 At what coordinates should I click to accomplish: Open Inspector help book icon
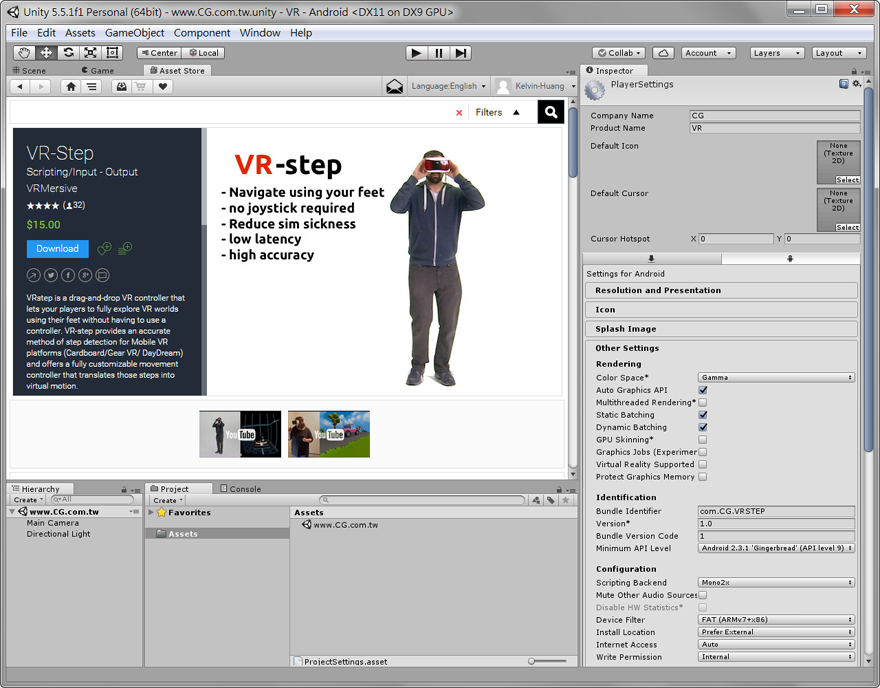click(x=843, y=84)
